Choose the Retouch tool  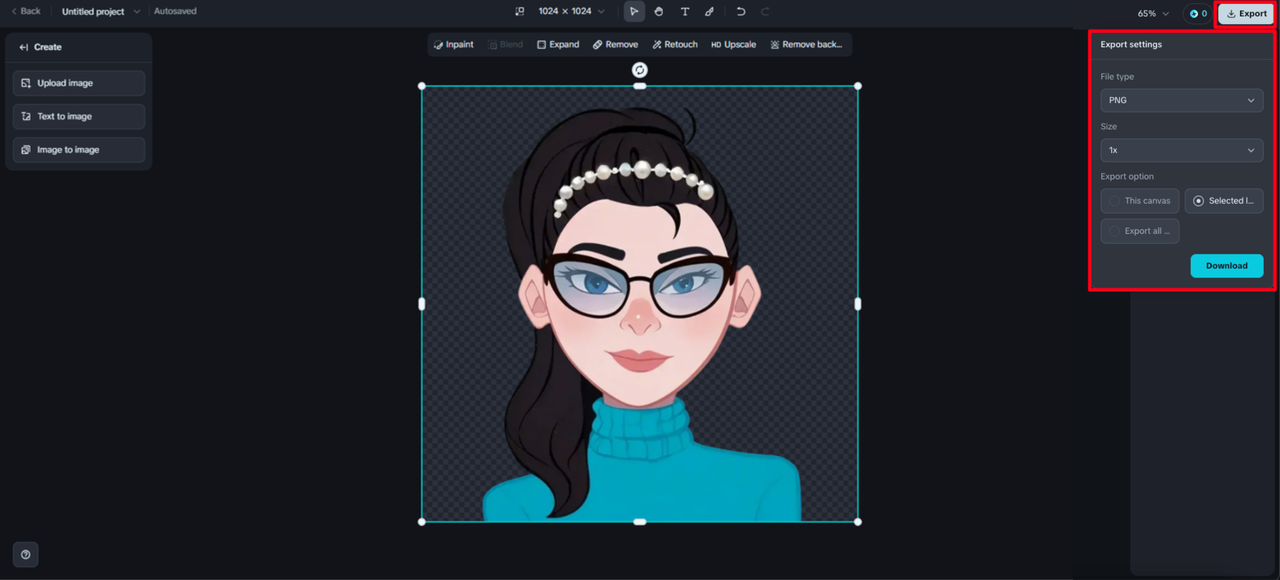click(675, 44)
